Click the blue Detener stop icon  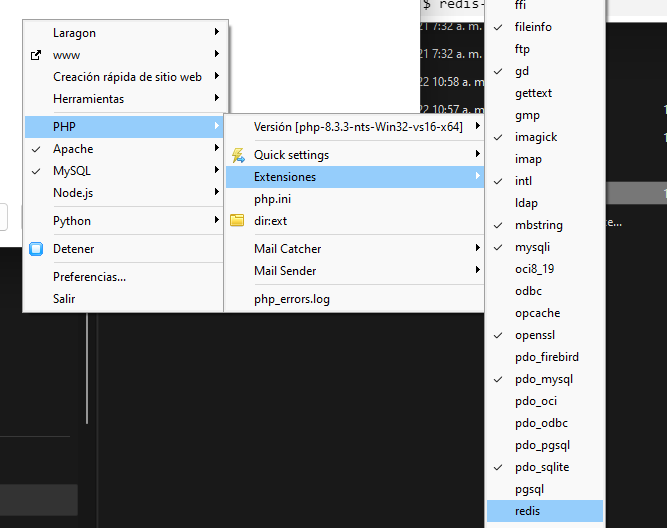pyautogui.click(x=36, y=249)
